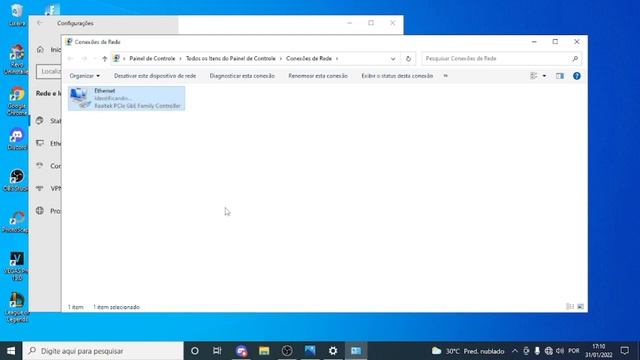The height and width of the screenshot is (360, 640).
Task: Click Diagnosticar esta conexão
Action: point(242,76)
